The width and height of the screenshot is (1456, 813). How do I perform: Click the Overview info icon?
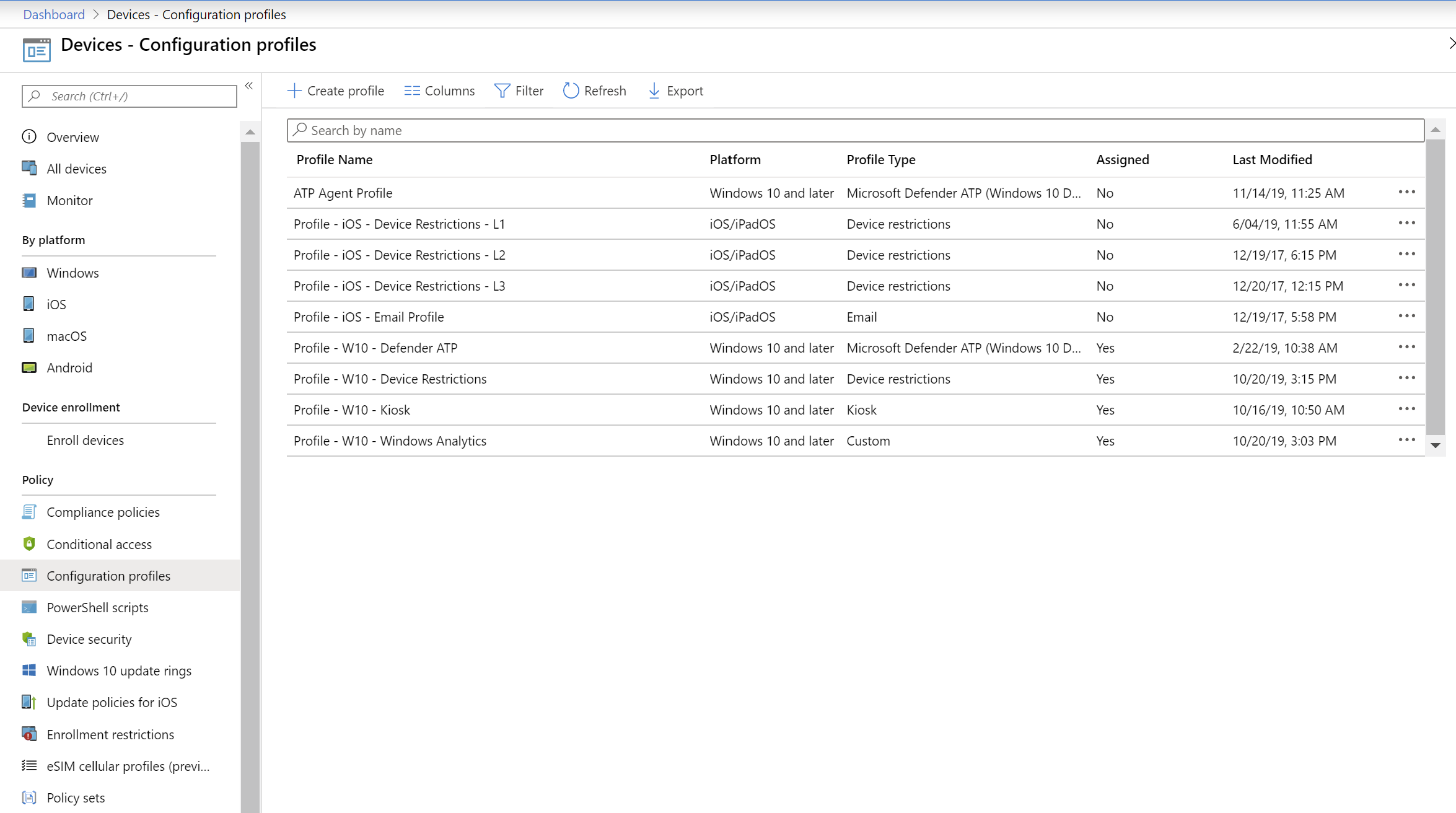[x=29, y=136]
